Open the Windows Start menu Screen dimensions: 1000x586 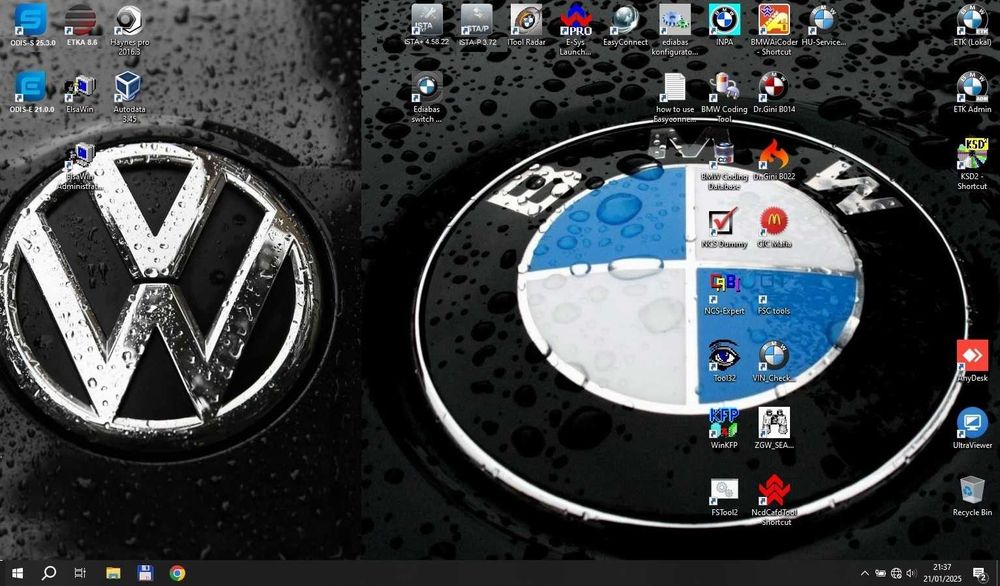tap(17, 573)
